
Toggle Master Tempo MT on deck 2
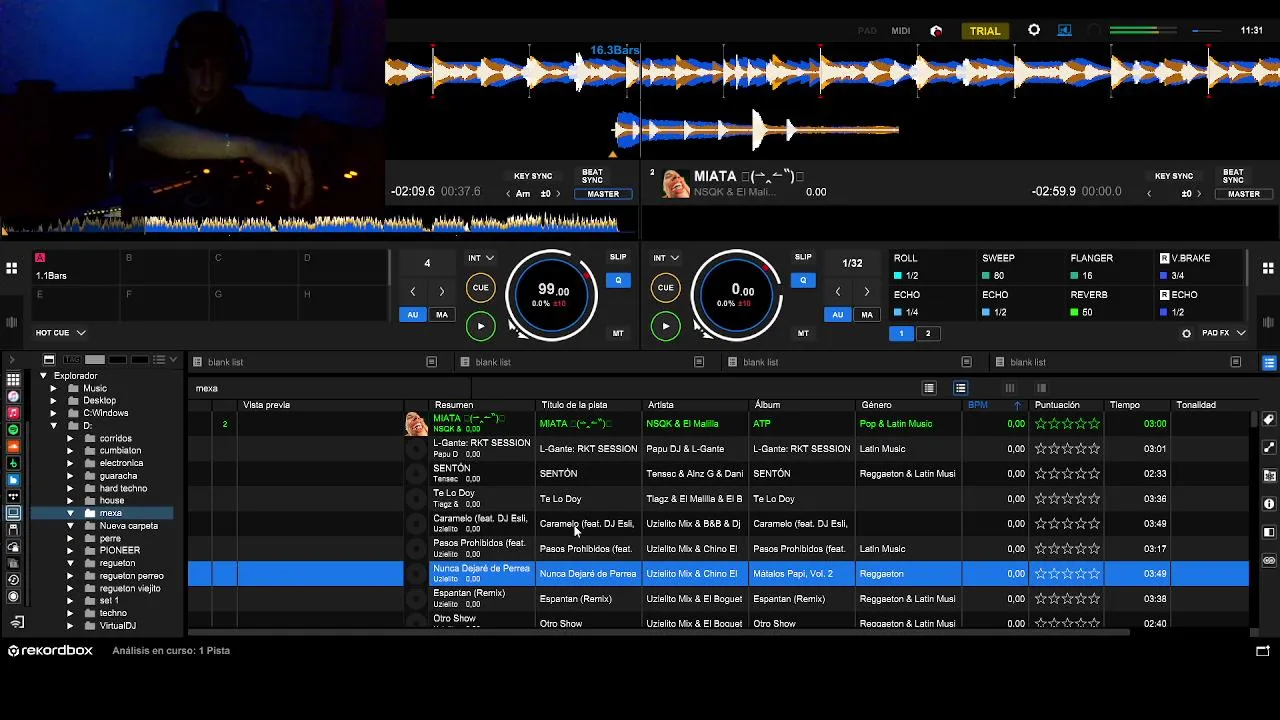803,333
